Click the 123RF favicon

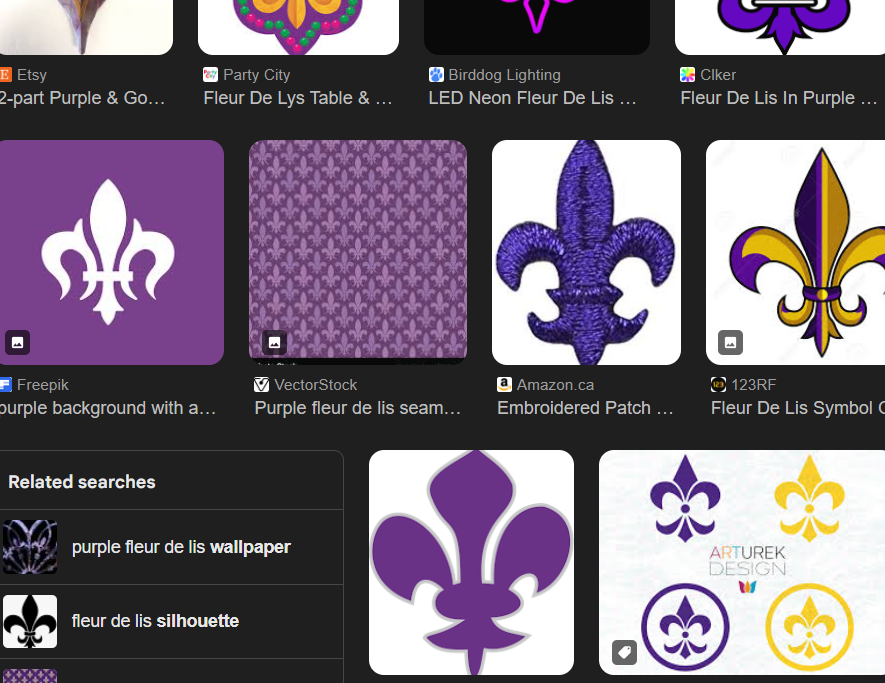[x=718, y=384]
